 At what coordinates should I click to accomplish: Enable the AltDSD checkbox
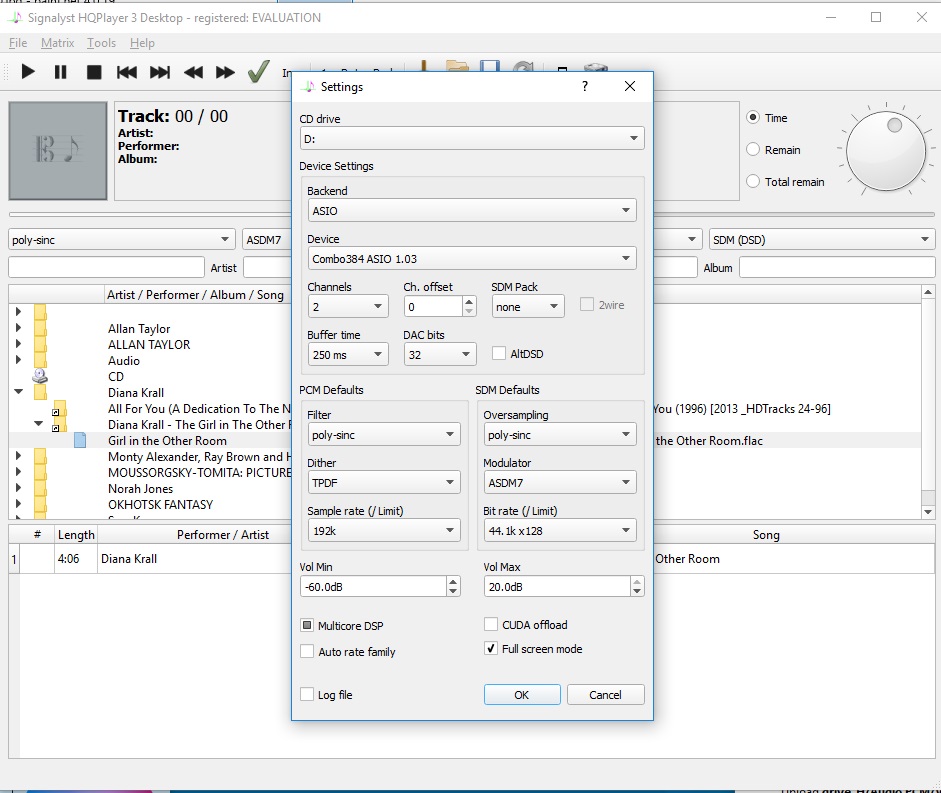(499, 354)
